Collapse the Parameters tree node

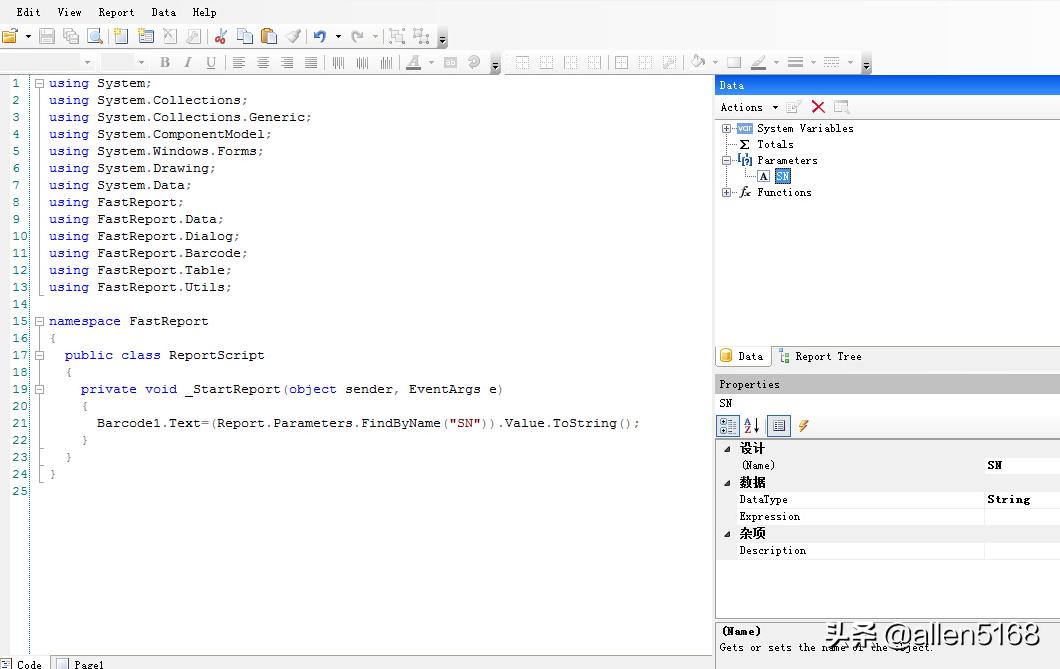click(x=726, y=160)
